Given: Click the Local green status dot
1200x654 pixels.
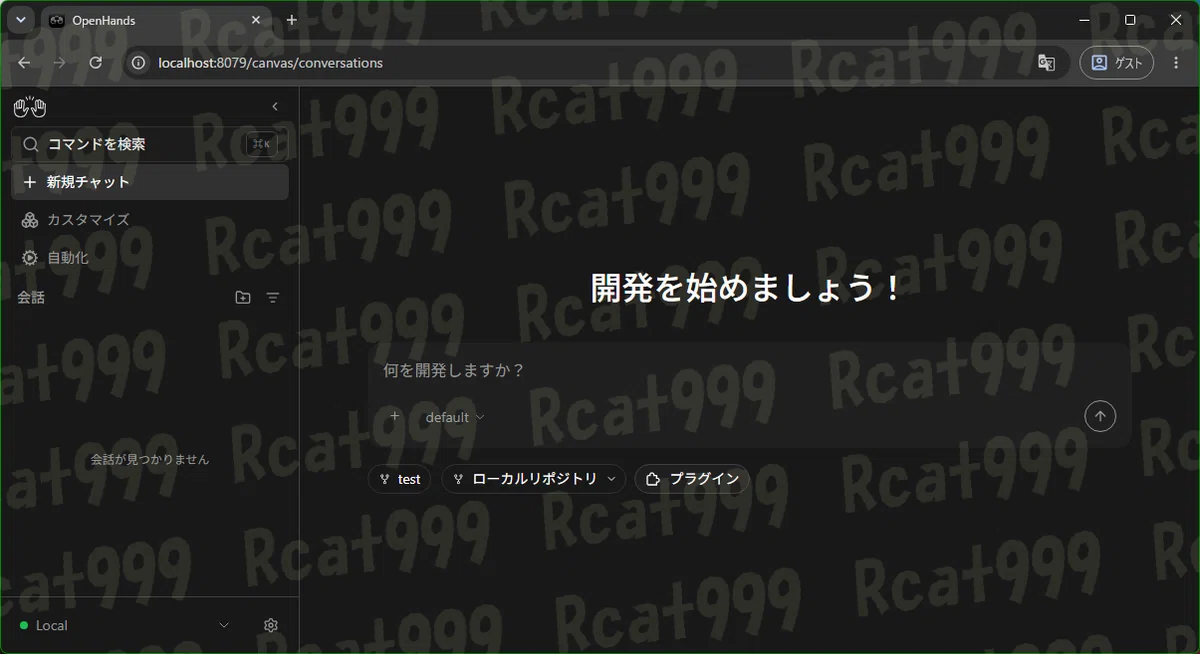Looking at the screenshot, I should coord(24,626).
